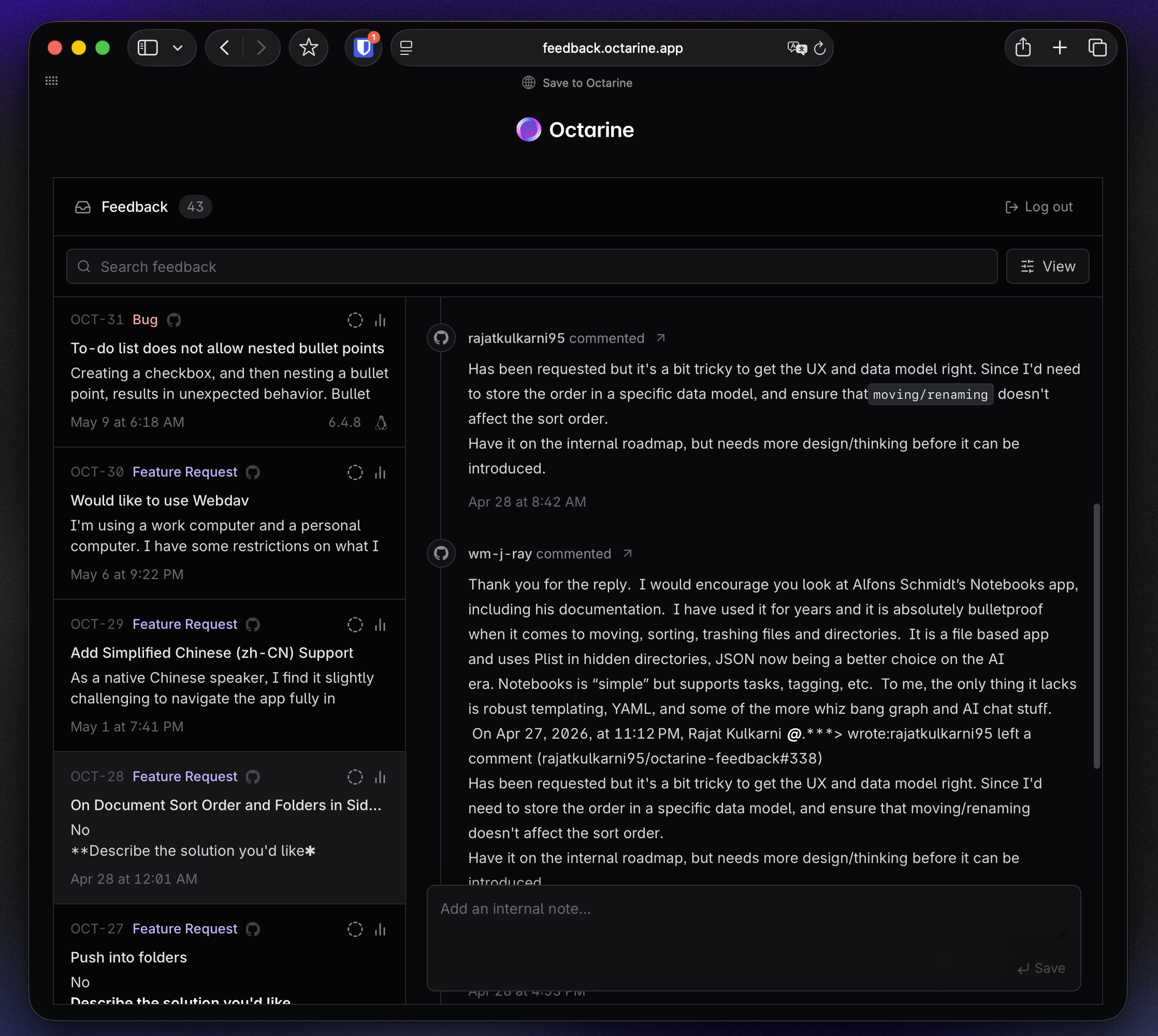Open priority bars on OCT-29 item
1158x1036 pixels.
click(381, 625)
